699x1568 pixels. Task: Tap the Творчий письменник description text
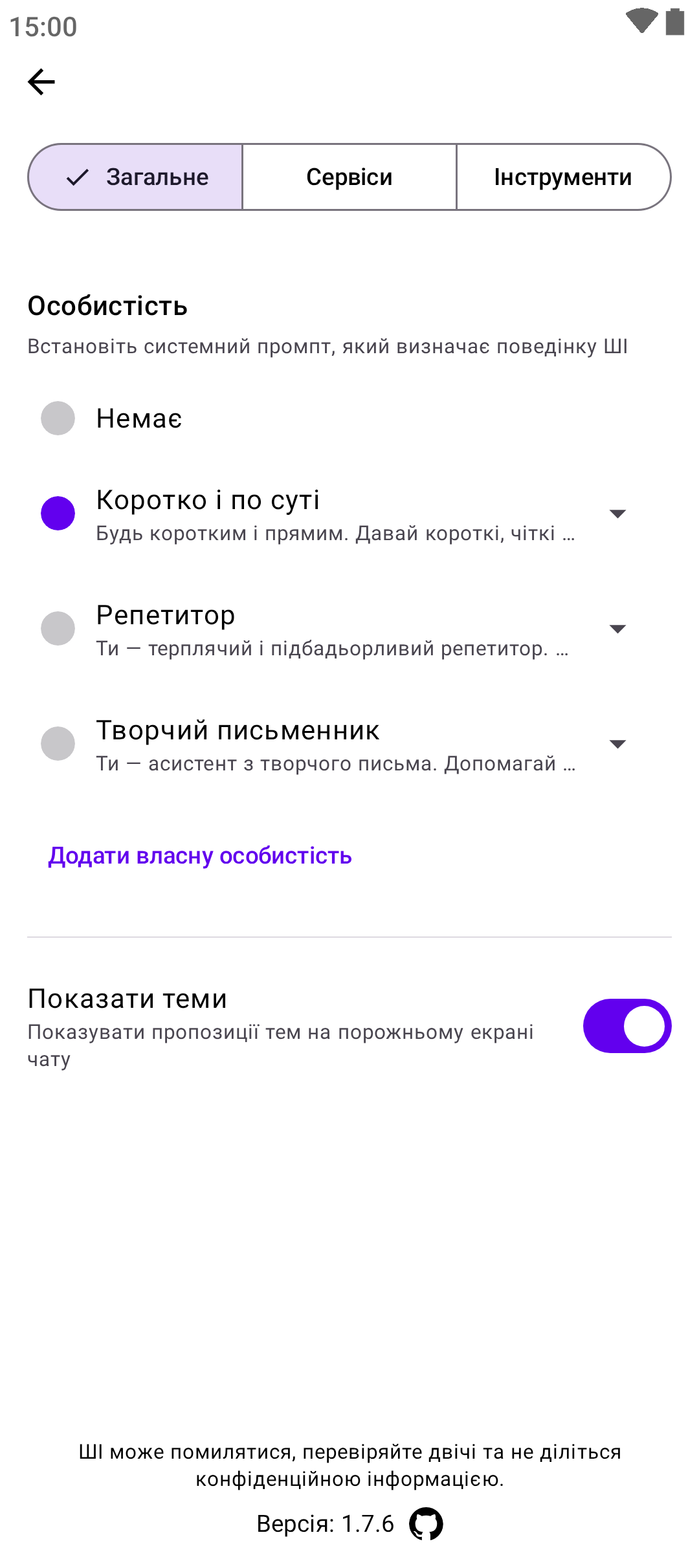click(335, 764)
